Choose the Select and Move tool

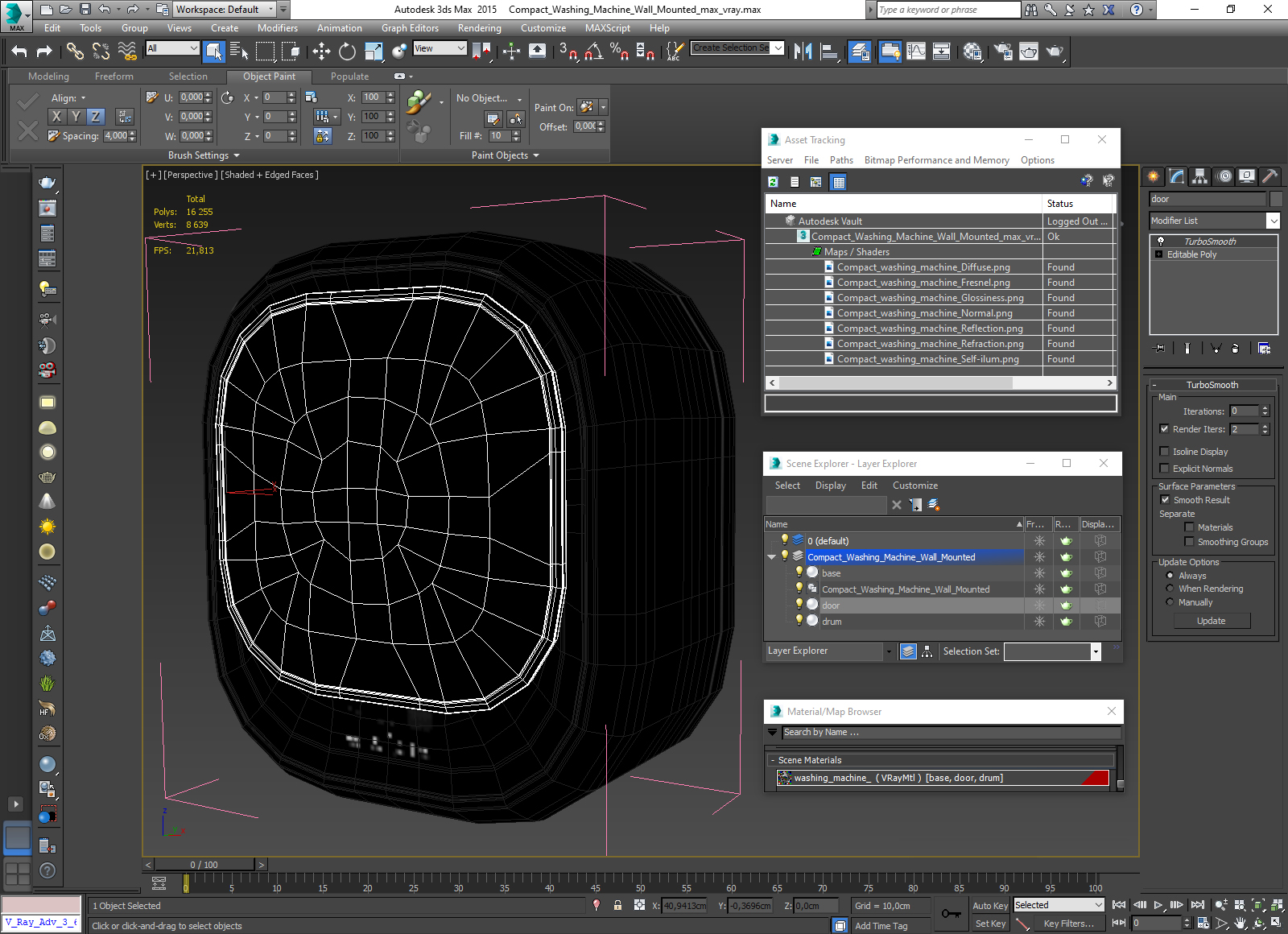click(x=321, y=52)
